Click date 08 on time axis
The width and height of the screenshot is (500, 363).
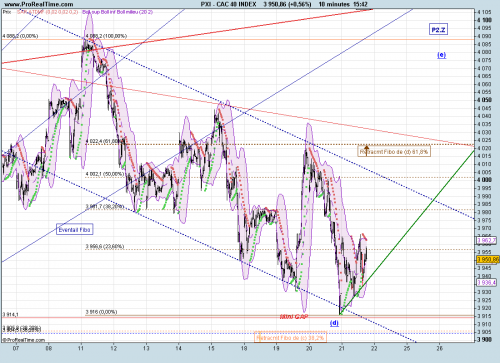click(49, 348)
